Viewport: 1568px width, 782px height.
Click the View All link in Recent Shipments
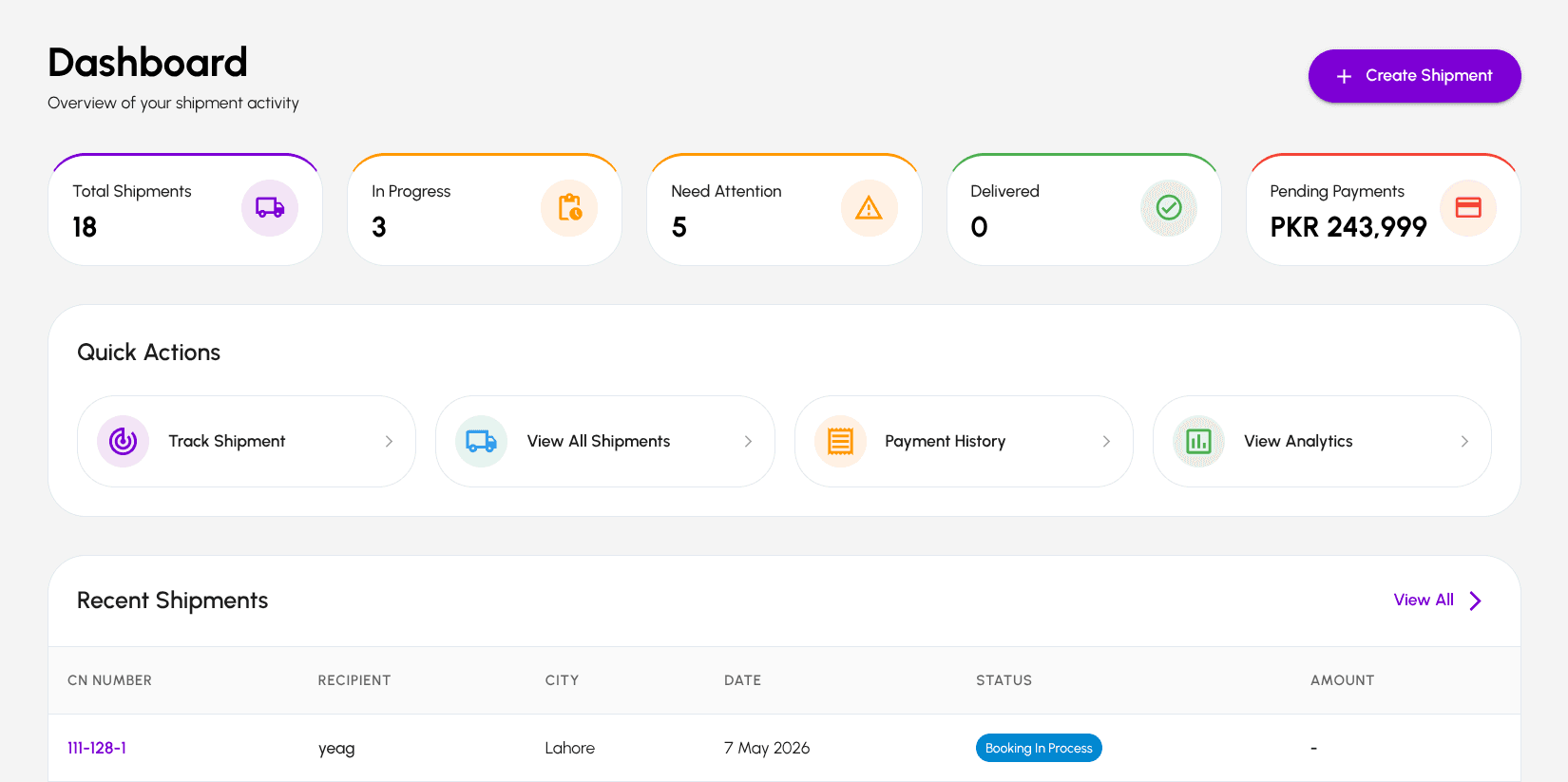pyautogui.click(x=1424, y=601)
